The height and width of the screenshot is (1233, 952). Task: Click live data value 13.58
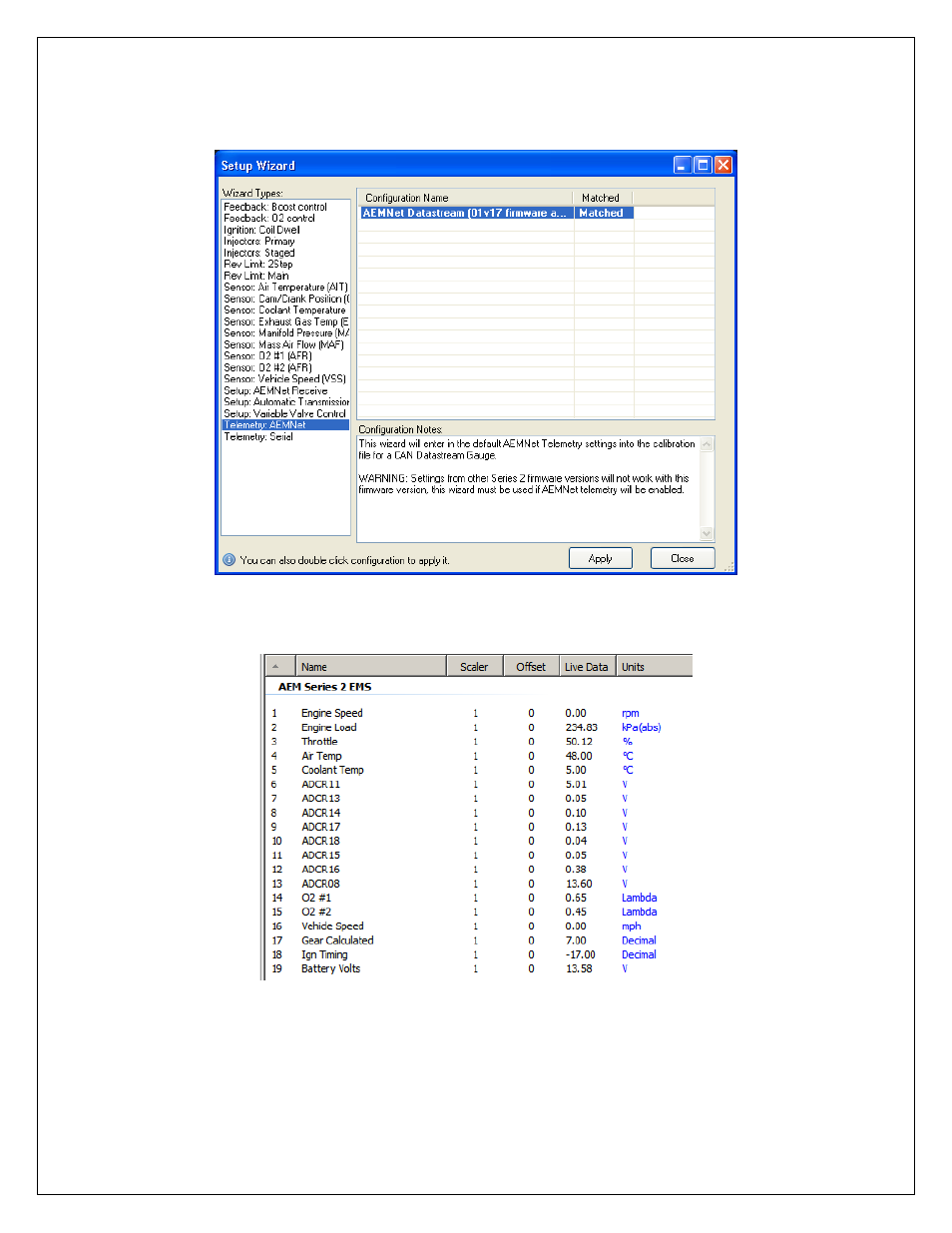point(579,968)
